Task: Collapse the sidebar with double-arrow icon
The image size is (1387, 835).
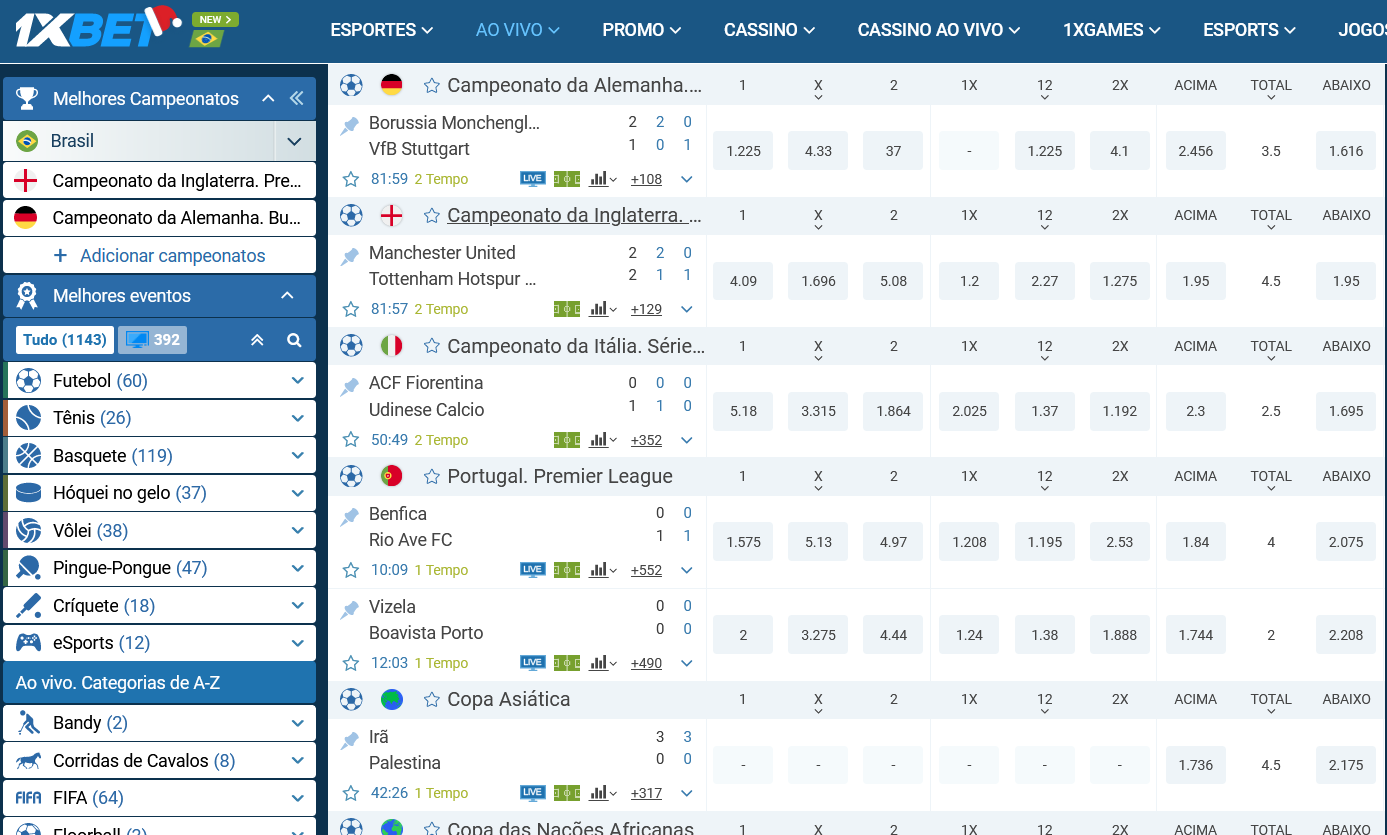Action: (x=296, y=98)
